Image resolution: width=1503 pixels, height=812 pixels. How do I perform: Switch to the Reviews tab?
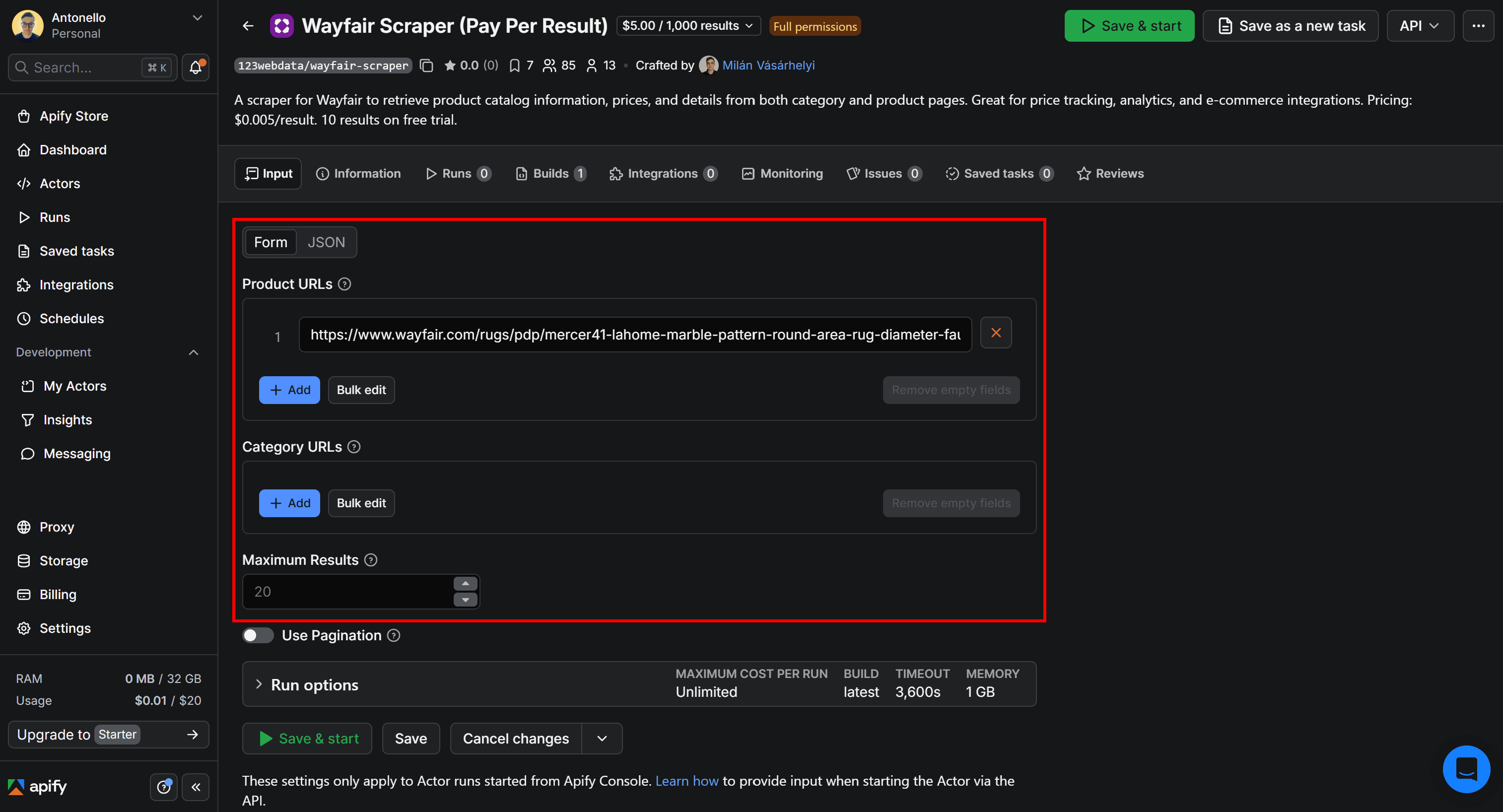[x=1110, y=174]
